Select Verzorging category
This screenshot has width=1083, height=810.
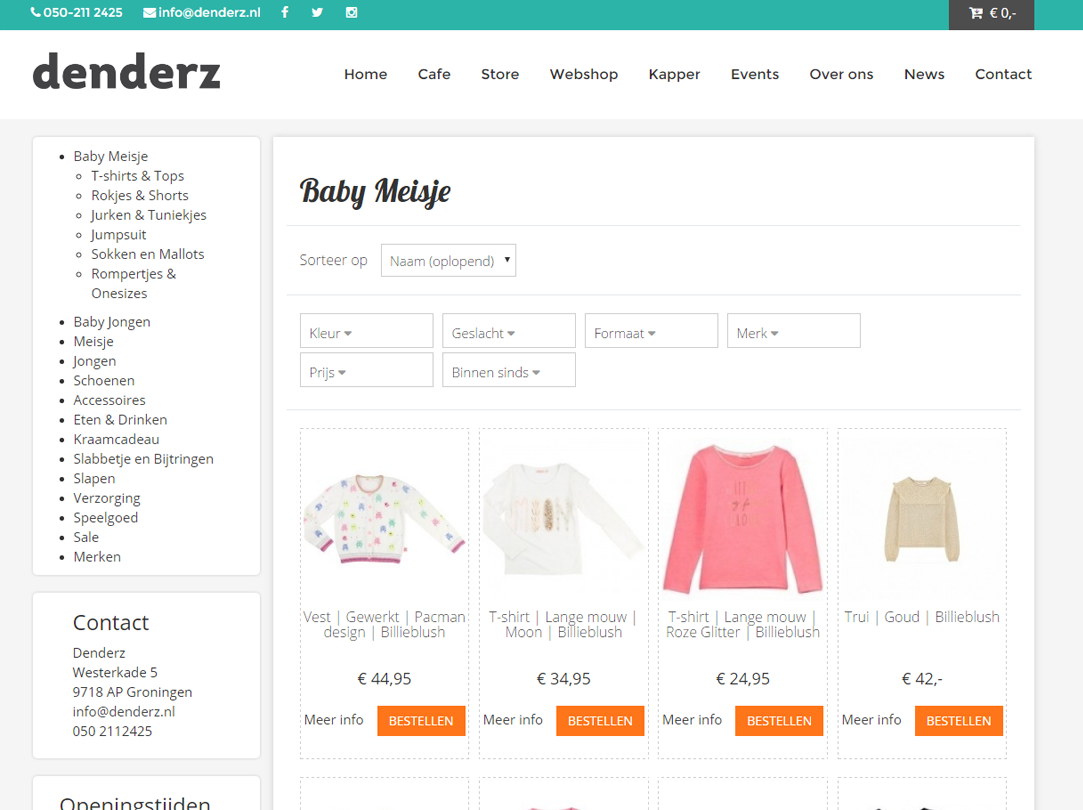[x=107, y=498]
